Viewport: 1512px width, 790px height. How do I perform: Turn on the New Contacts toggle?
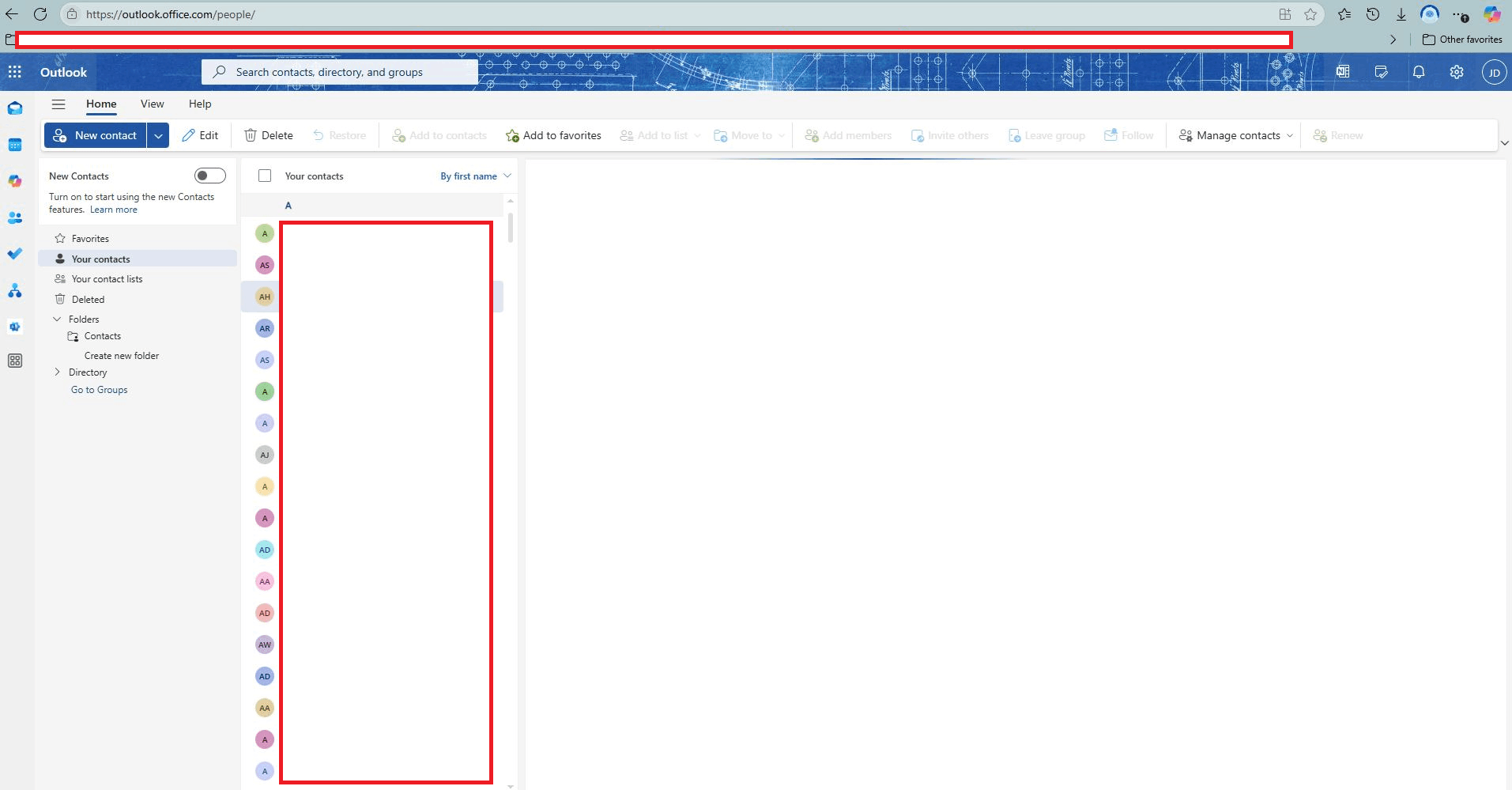tap(210, 176)
